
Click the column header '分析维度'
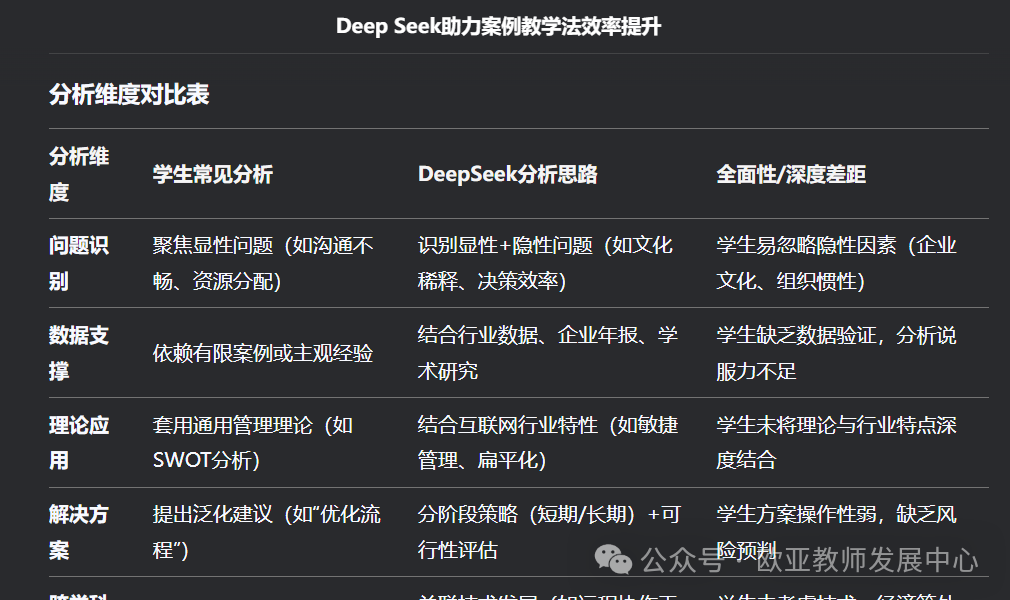coord(79,174)
